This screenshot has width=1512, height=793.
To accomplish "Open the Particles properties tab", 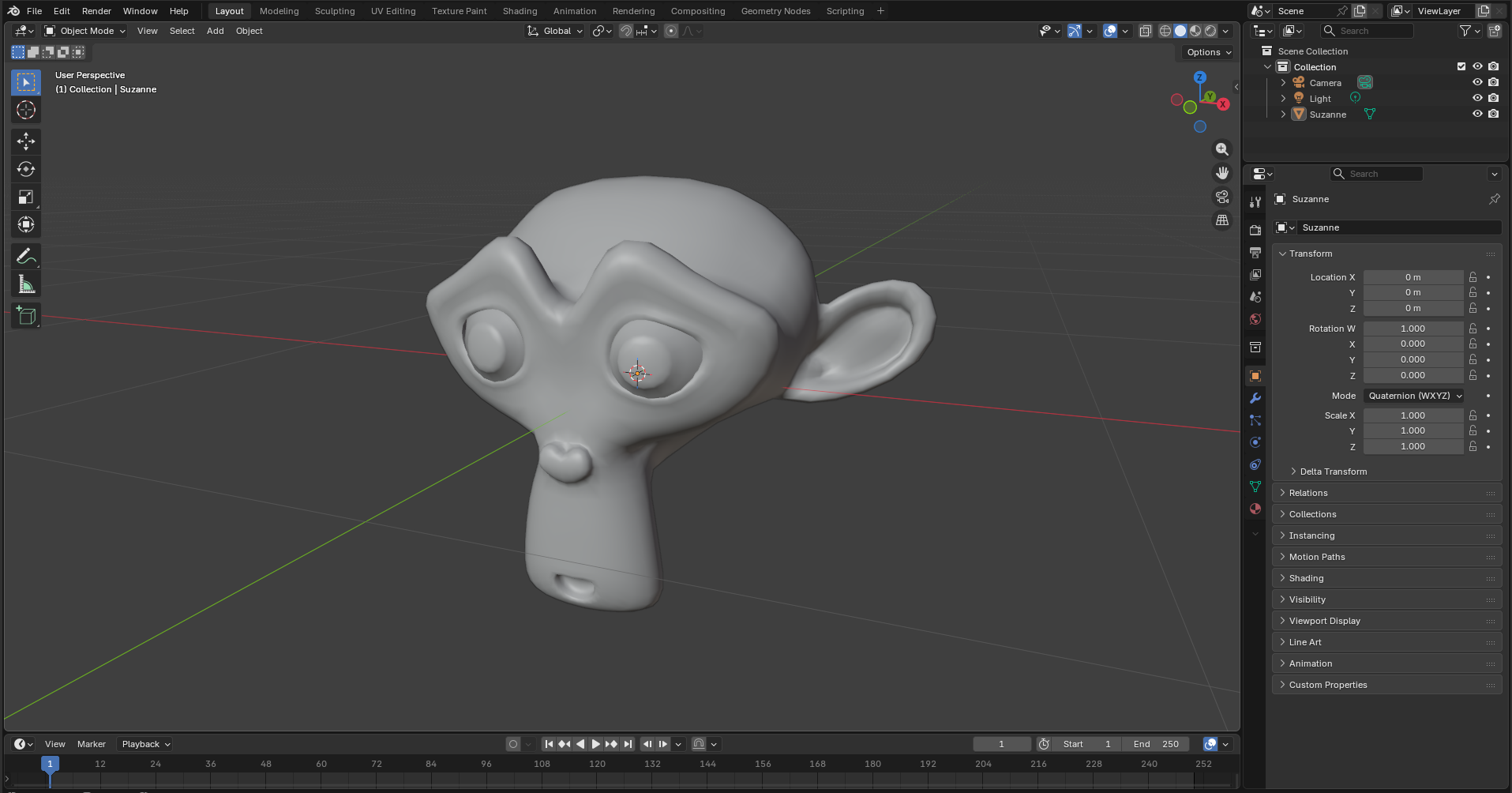I will pyautogui.click(x=1255, y=420).
